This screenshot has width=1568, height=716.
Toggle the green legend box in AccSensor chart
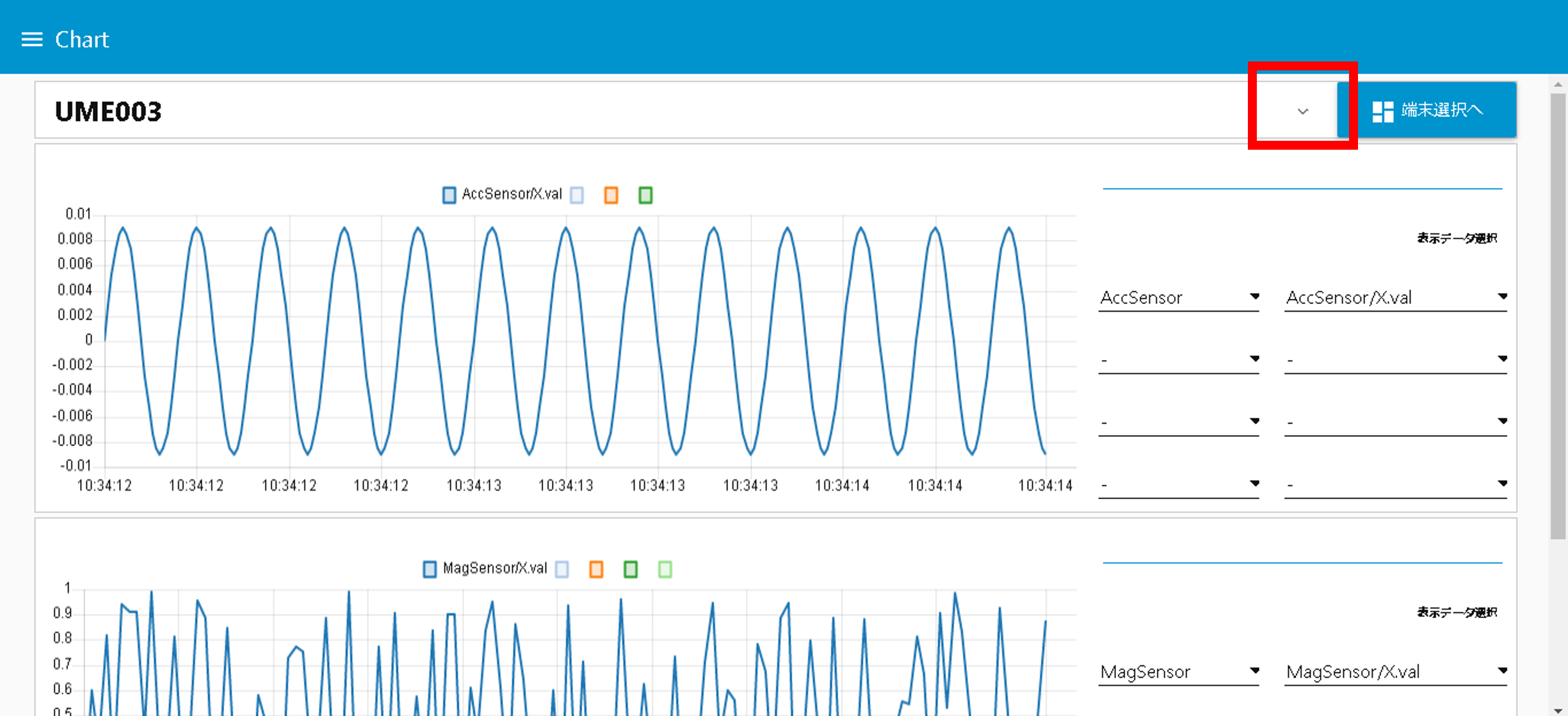click(645, 195)
